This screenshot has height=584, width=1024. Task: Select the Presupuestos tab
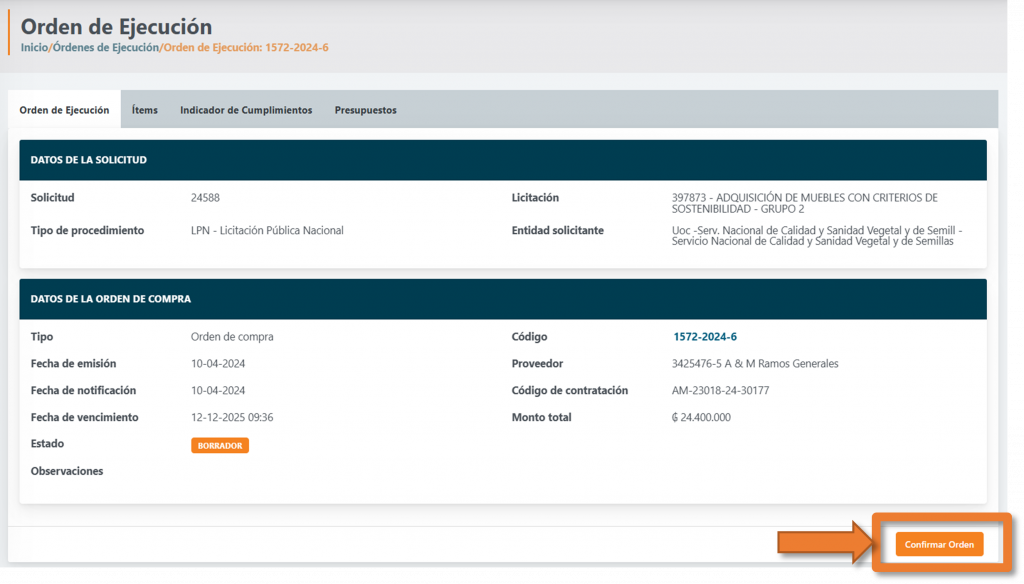click(365, 110)
